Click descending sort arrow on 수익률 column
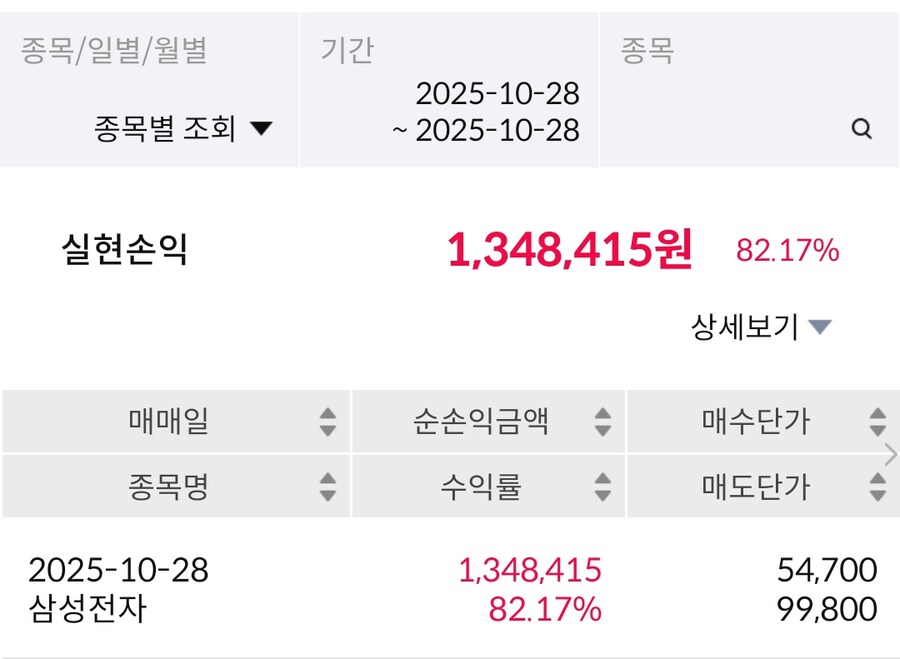 pos(601,495)
